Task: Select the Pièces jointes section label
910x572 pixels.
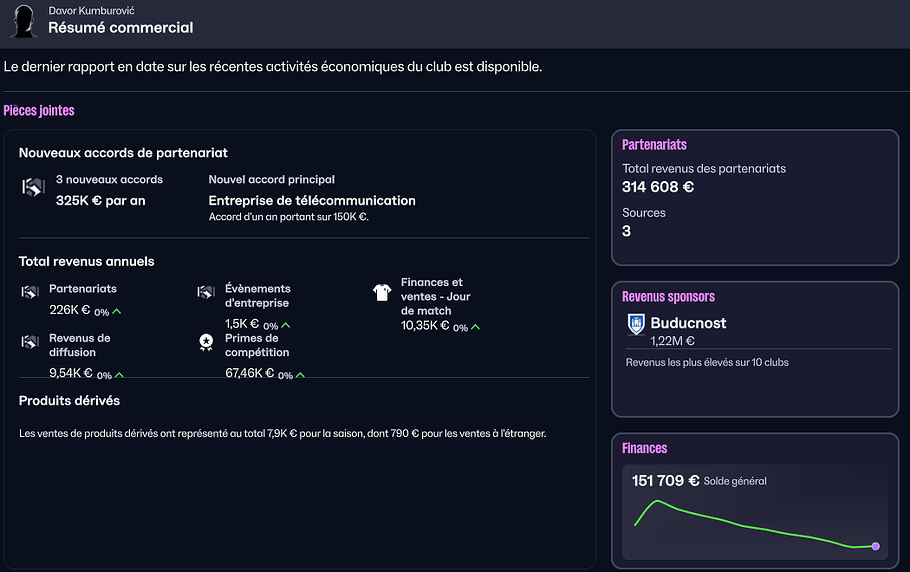Action: click(39, 111)
